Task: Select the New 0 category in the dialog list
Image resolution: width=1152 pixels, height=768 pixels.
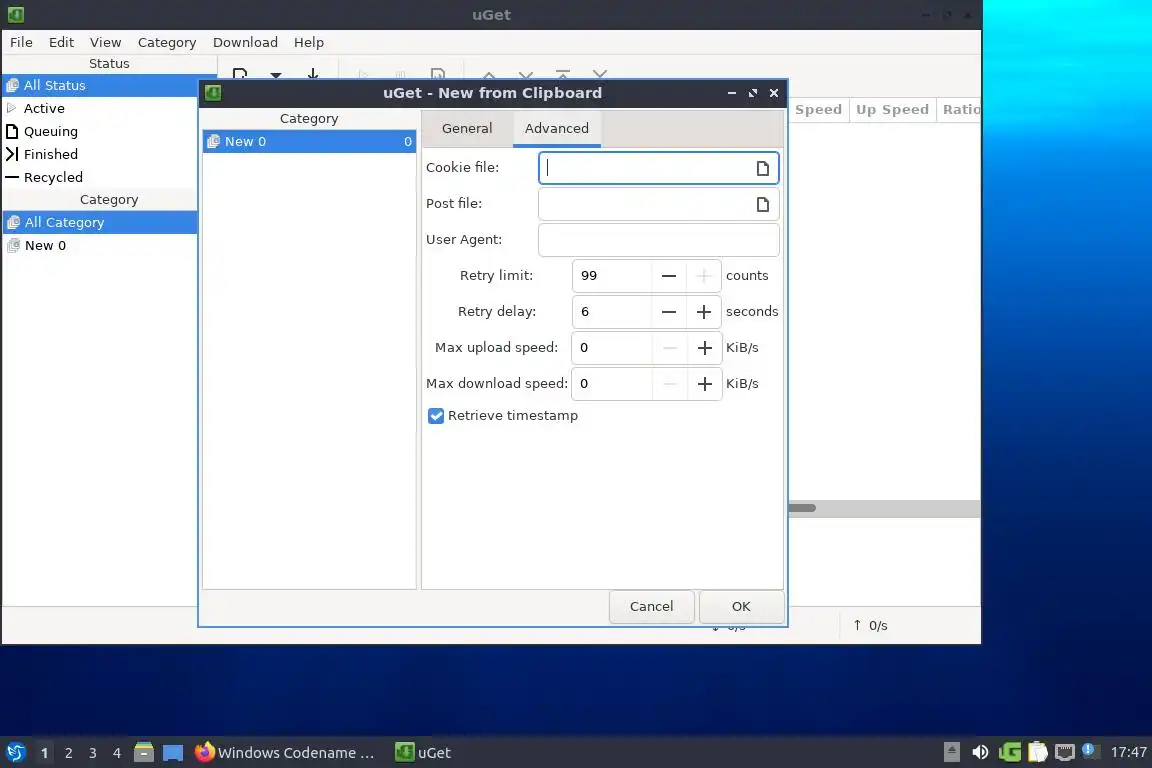Action: [x=309, y=142]
